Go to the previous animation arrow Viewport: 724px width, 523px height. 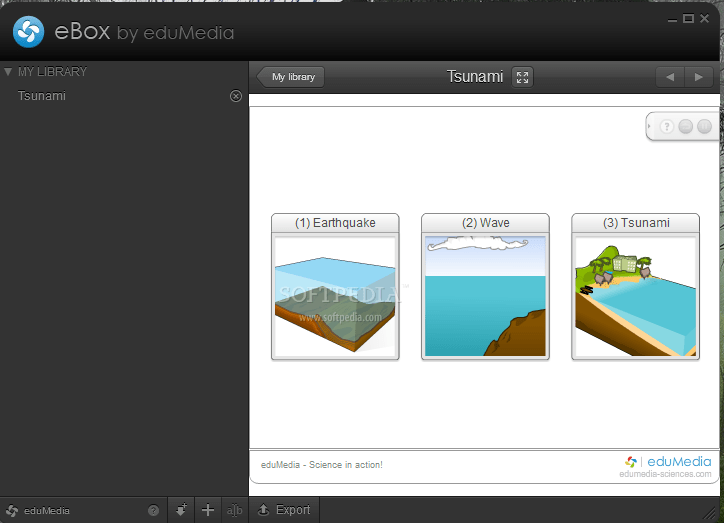(670, 77)
